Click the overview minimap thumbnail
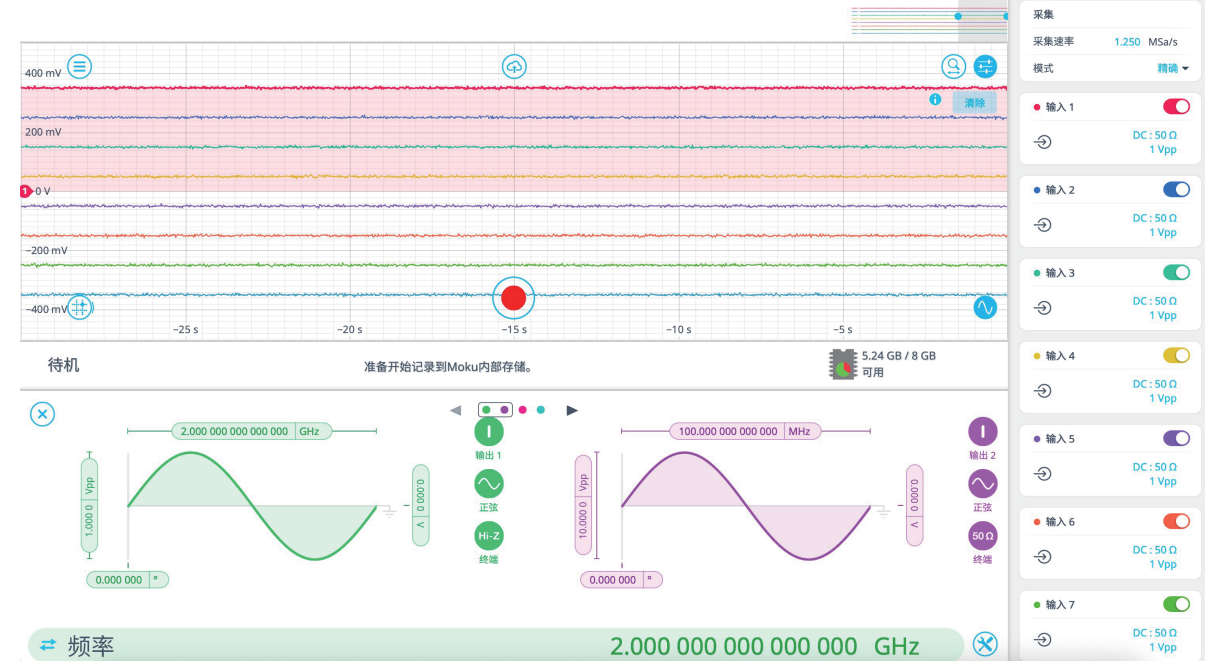Viewport: 1205px width, 666px height. coord(929,21)
